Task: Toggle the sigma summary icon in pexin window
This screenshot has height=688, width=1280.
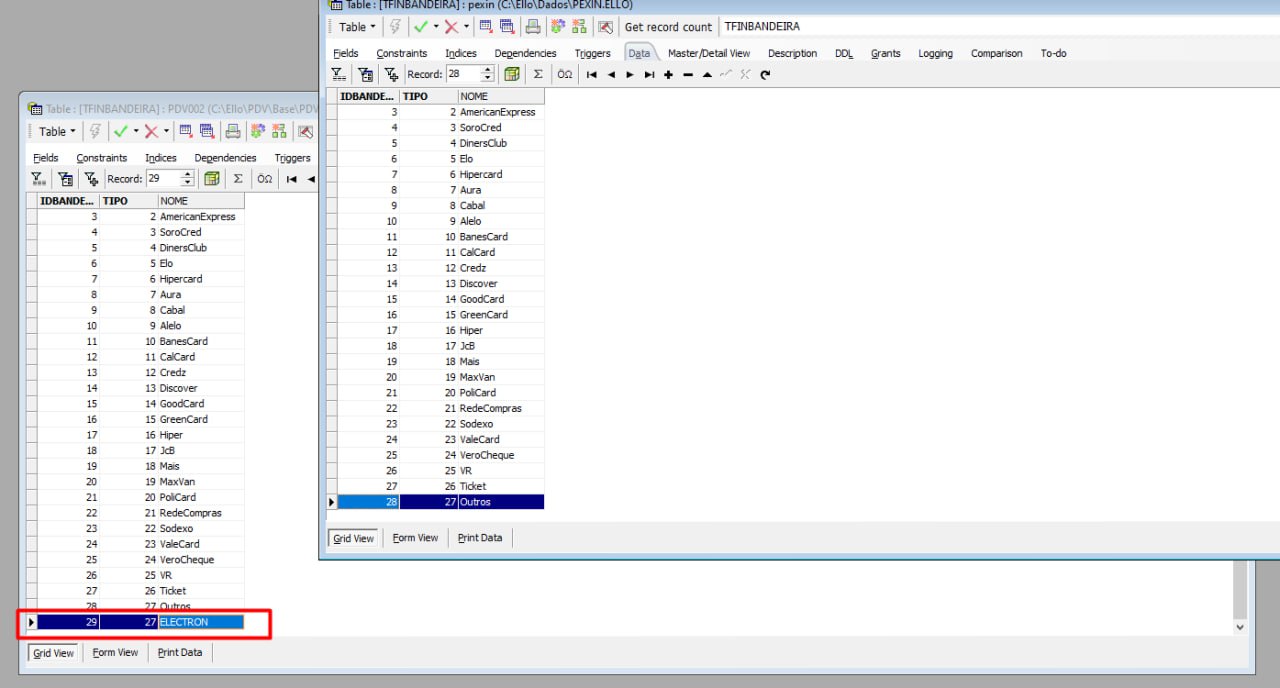Action: (x=538, y=74)
